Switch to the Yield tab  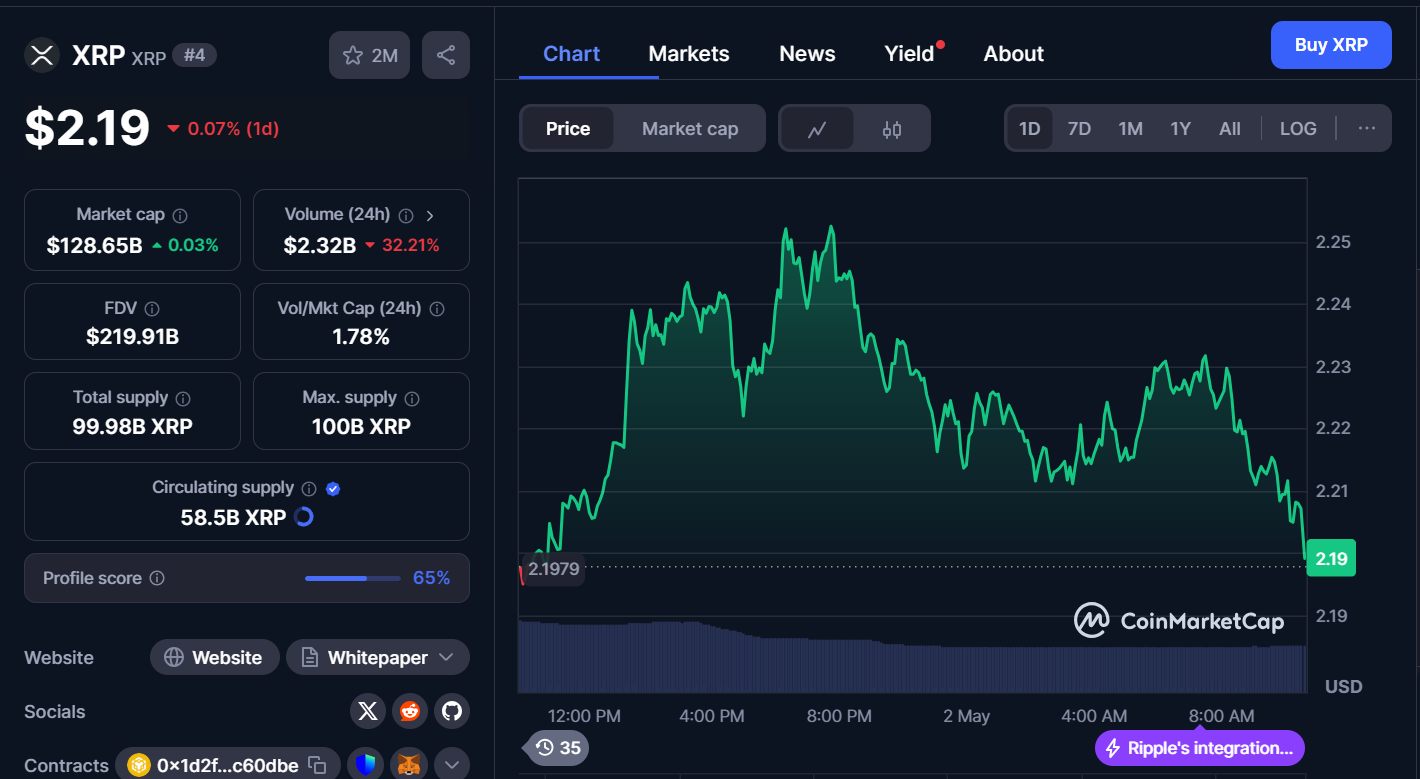coord(909,54)
